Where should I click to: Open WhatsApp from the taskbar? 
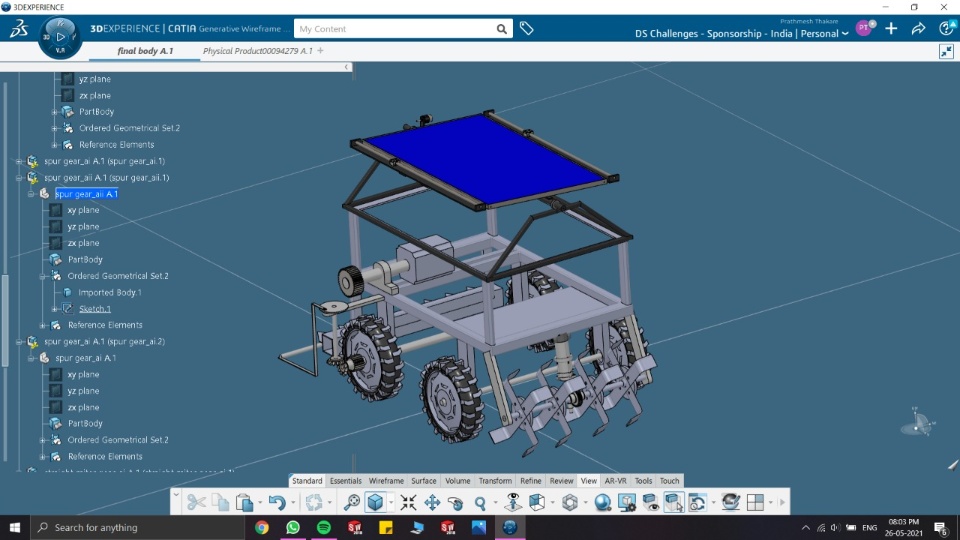[x=293, y=527]
